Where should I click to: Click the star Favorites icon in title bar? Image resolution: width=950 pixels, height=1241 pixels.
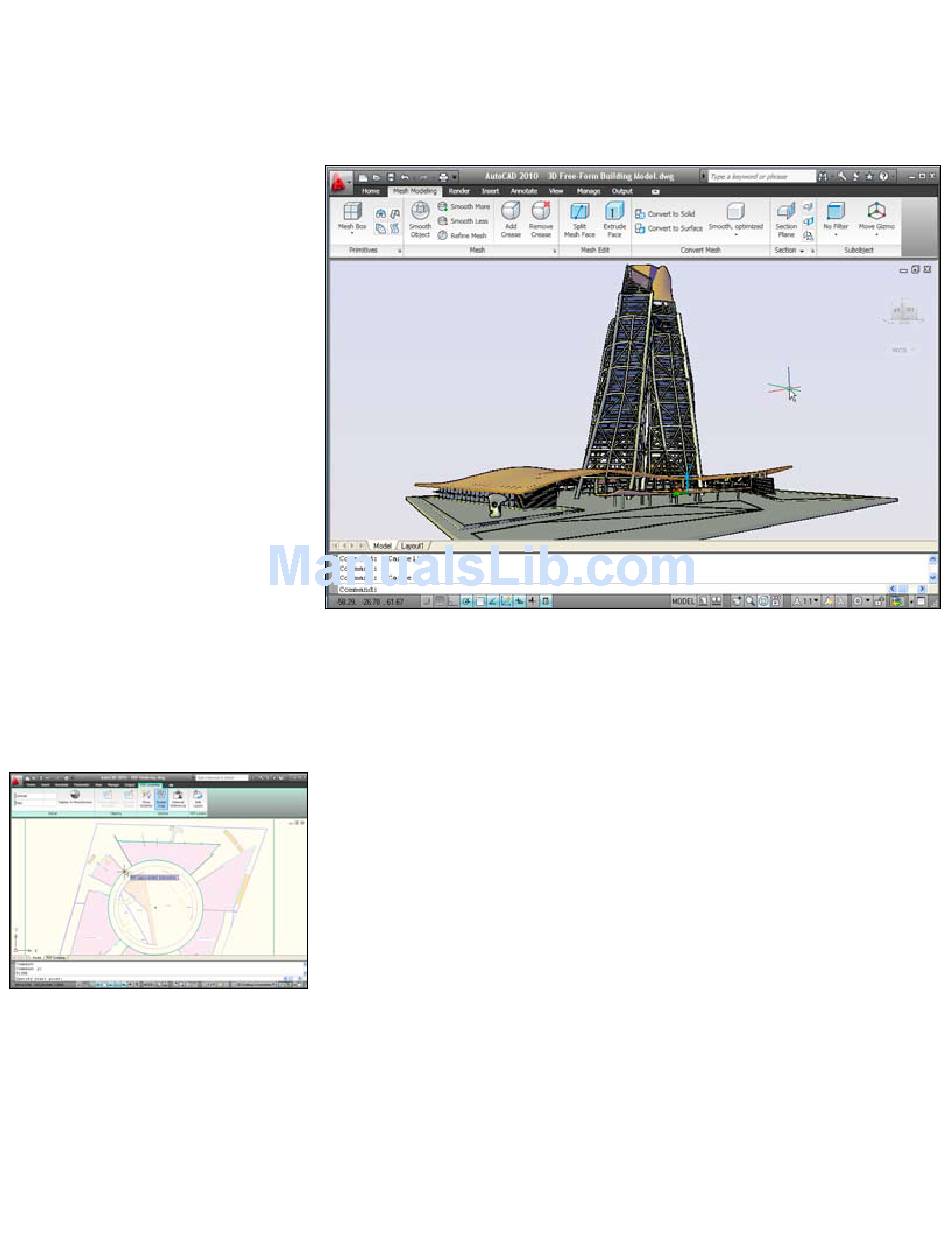point(869,176)
